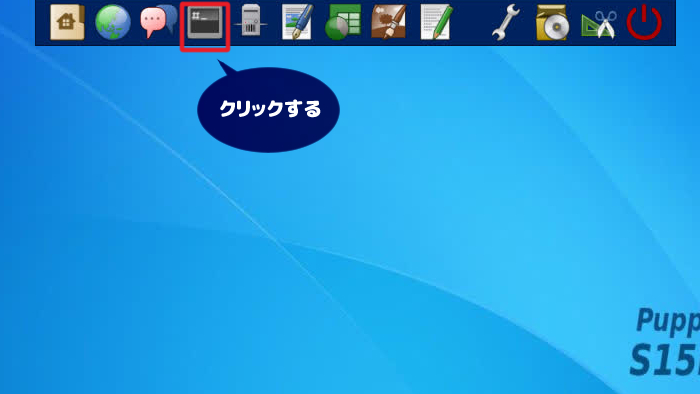Click the S15 version text on the wallpaper
This screenshot has width=700, height=394.
click(x=665, y=360)
